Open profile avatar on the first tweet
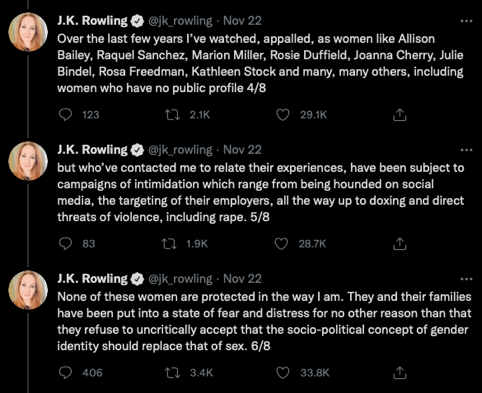 point(28,32)
